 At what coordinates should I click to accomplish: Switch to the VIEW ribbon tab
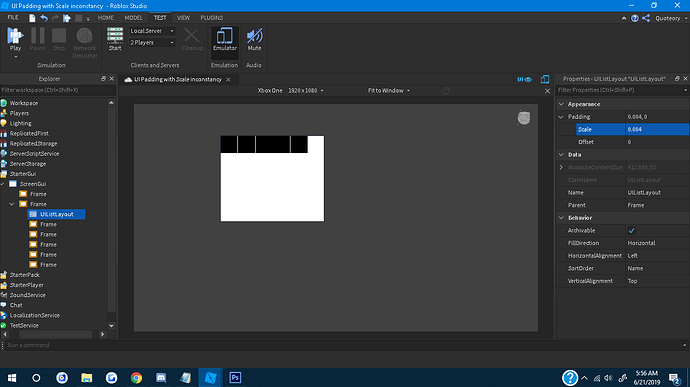click(x=183, y=18)
